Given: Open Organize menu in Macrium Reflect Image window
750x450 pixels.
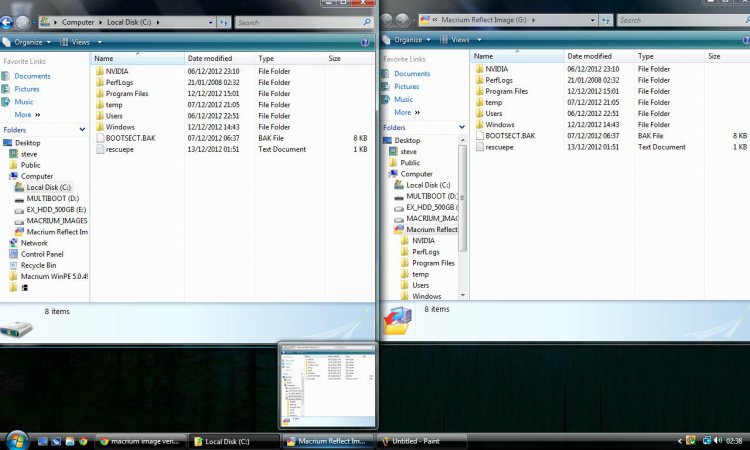Looking at the screenshot, I should 407,40.
